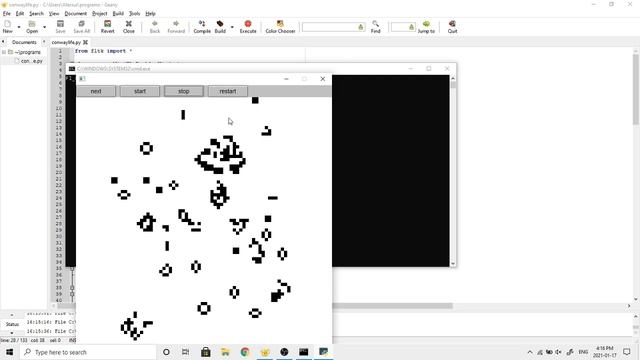Compile the current file
Viewport: 640px width, 360px height.
pyautogui.click(x=202, y=27)
